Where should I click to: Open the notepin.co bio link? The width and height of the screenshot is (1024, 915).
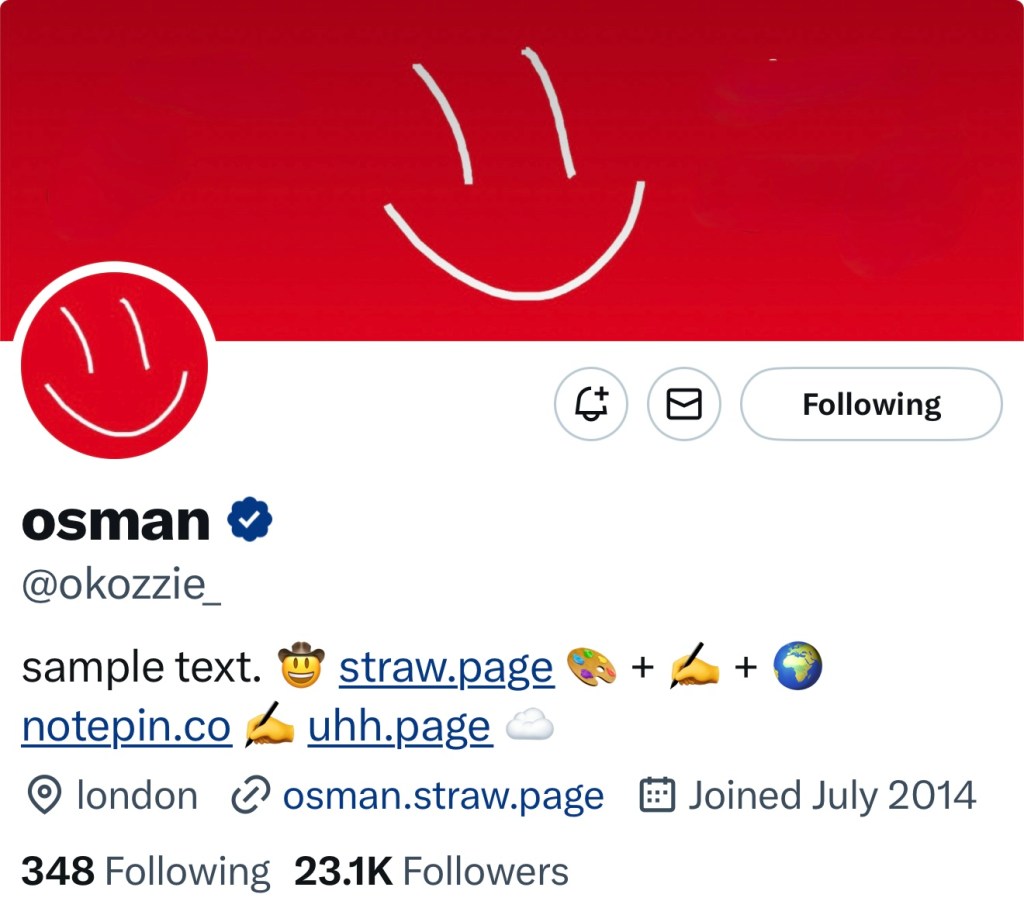(x=126, y=728)
